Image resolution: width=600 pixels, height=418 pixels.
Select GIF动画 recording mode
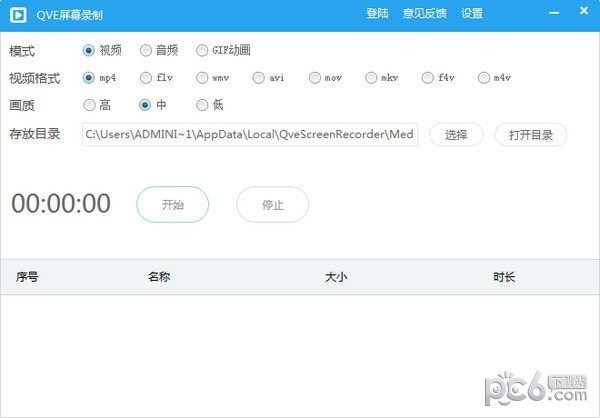(x=203, y=50)
